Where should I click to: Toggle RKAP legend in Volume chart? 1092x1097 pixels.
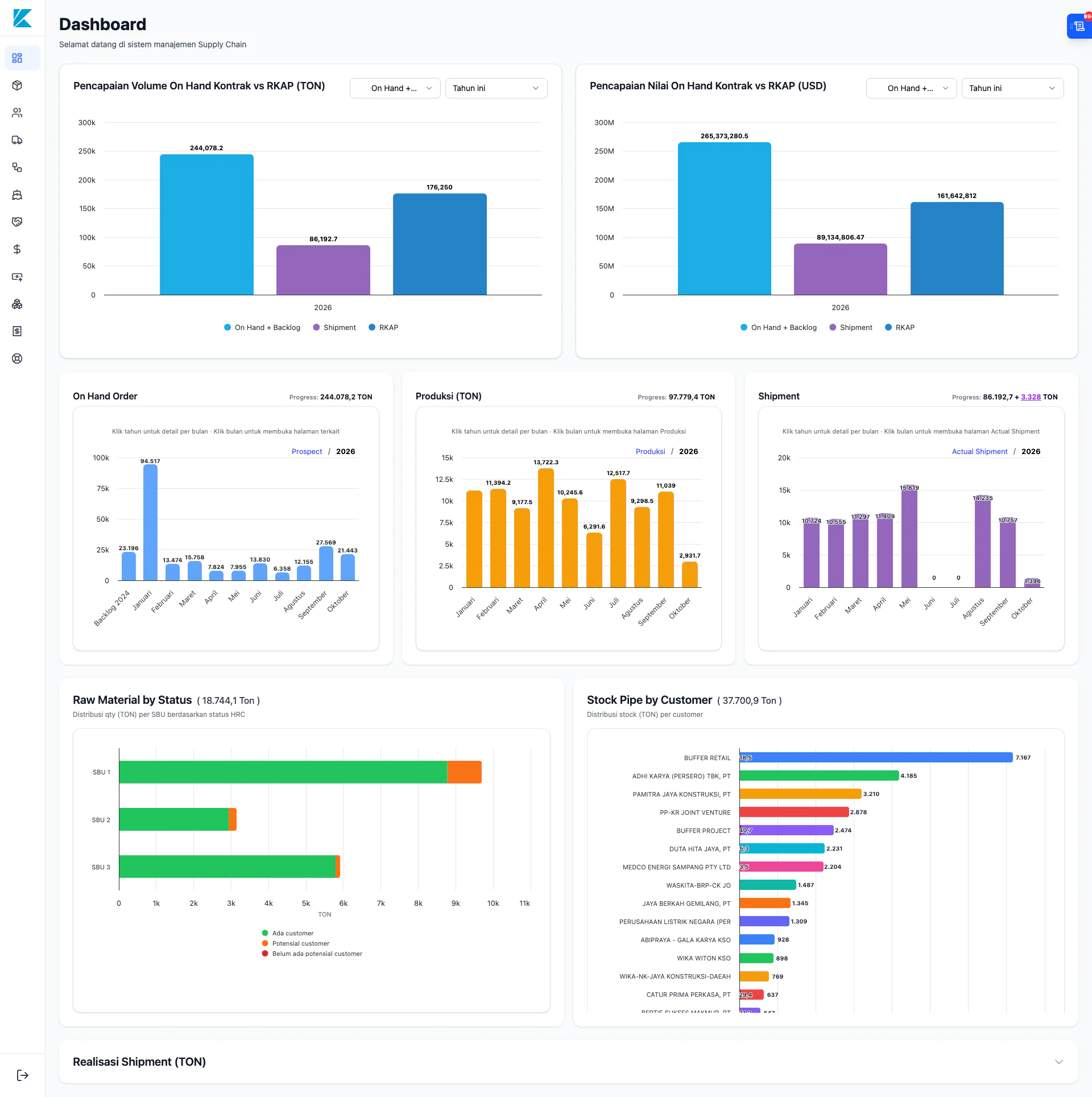(x=383, y=327)
